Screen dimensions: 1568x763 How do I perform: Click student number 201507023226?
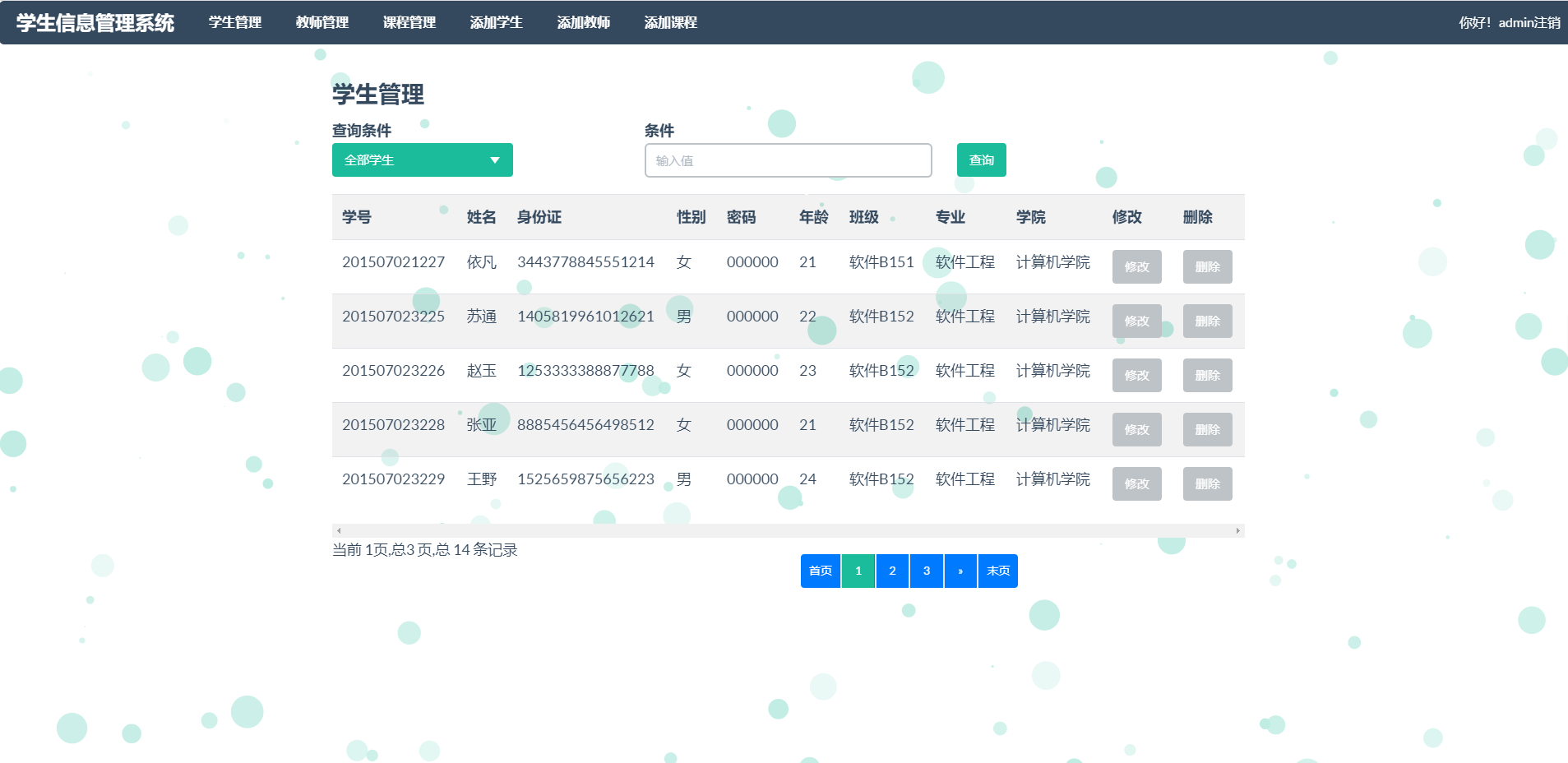394,370
